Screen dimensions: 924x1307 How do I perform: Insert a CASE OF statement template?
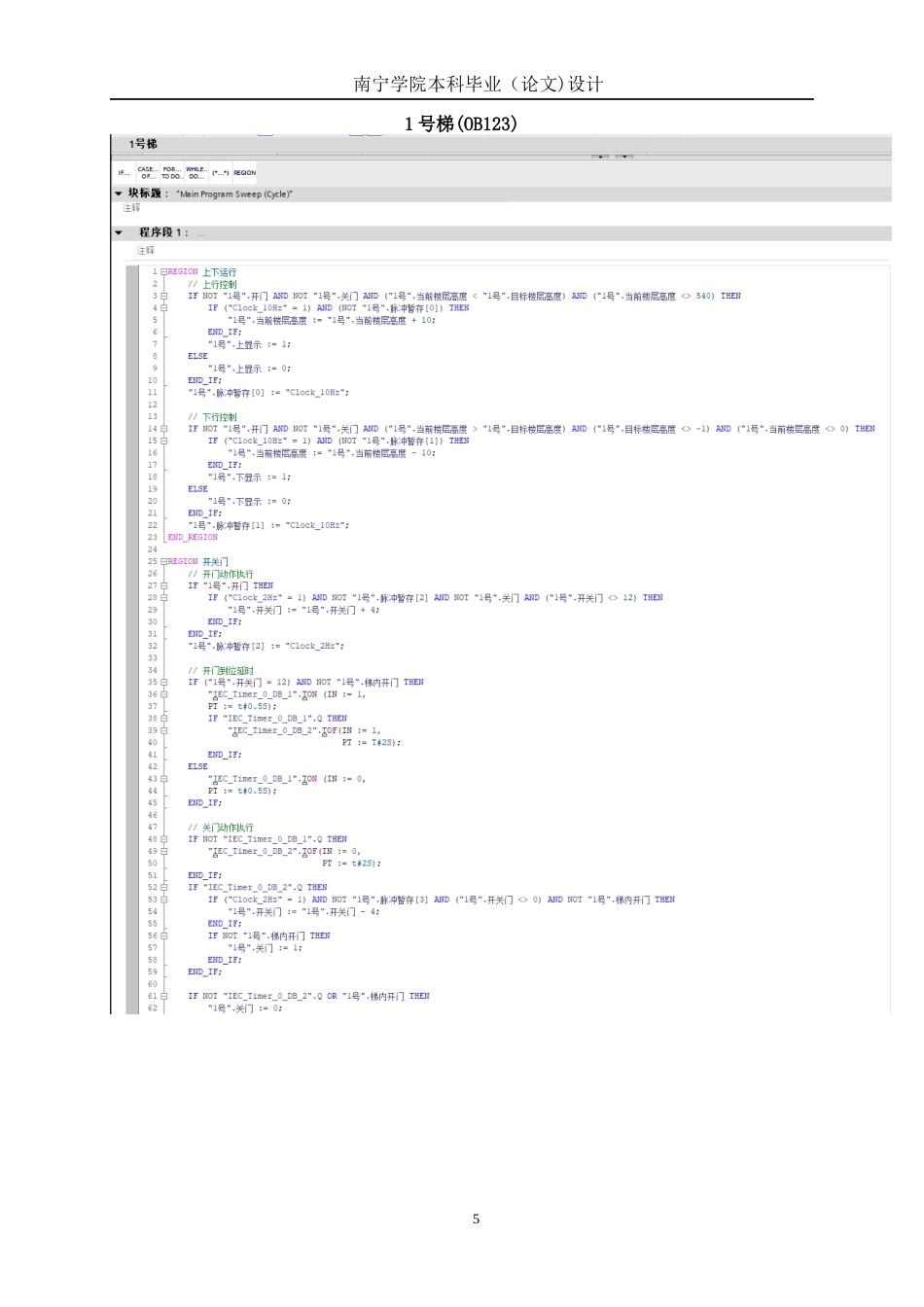point(148,173)
